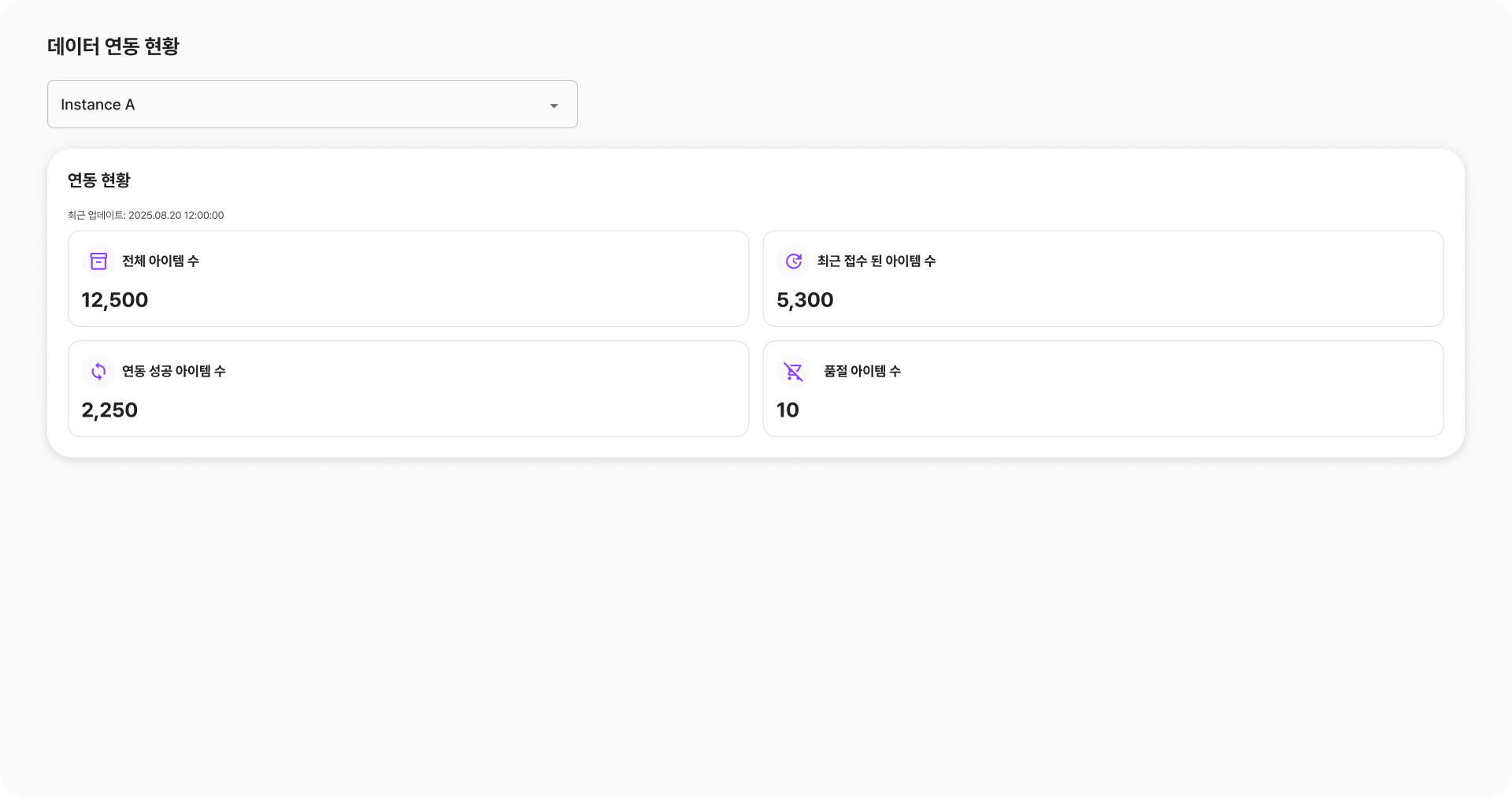Click the 최근 접수 된 아이템 수 label
The image size is (1512, 797).
tap(876, 261)
